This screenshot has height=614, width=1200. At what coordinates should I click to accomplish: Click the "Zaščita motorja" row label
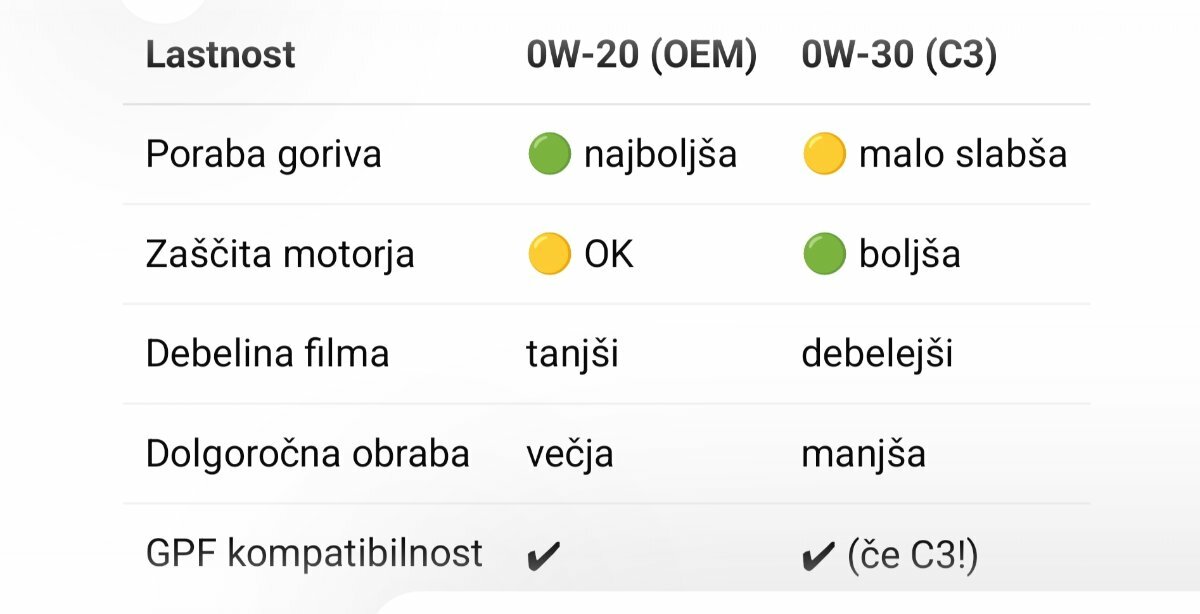pyautogui.click(x=280, y=255)
